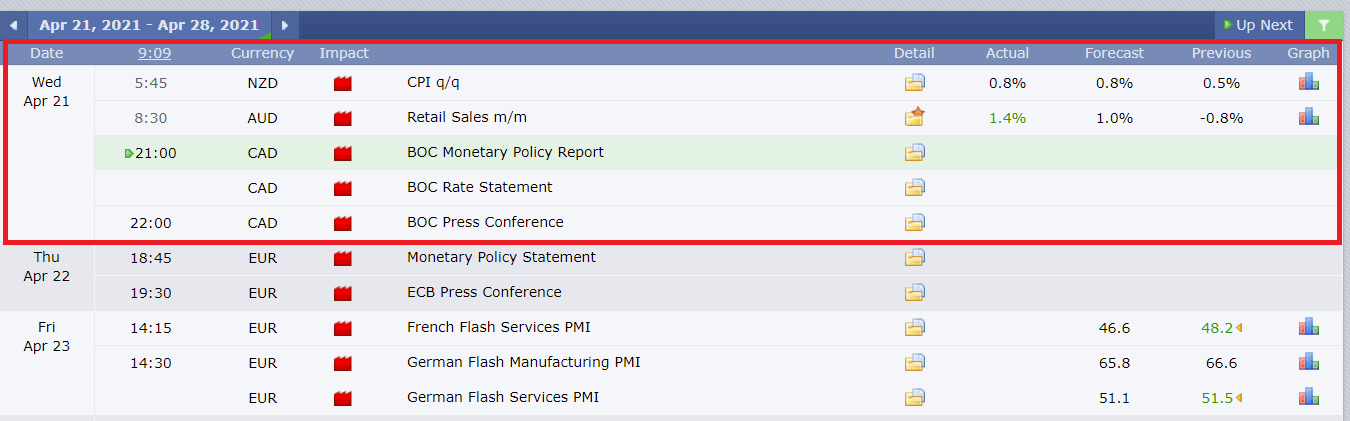Image resolution: width=1350 pixels, height=421 pixels.
Task: Click the 9:09 time settings link
Action: click(x=153, y=53)
